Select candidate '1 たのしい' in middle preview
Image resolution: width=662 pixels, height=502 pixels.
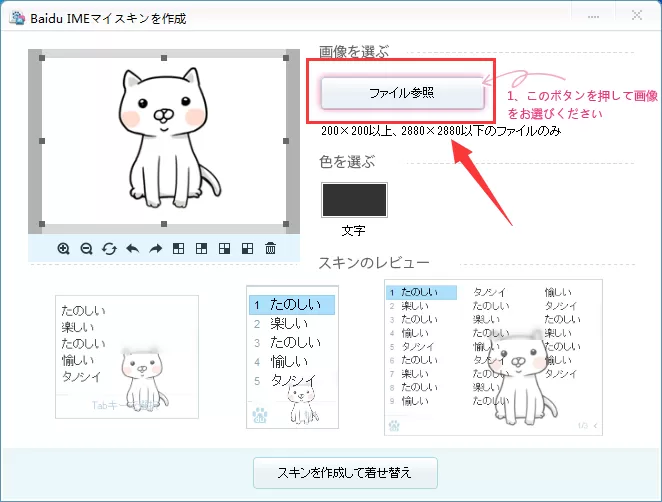pyautogui.click(x=292, y=305)
